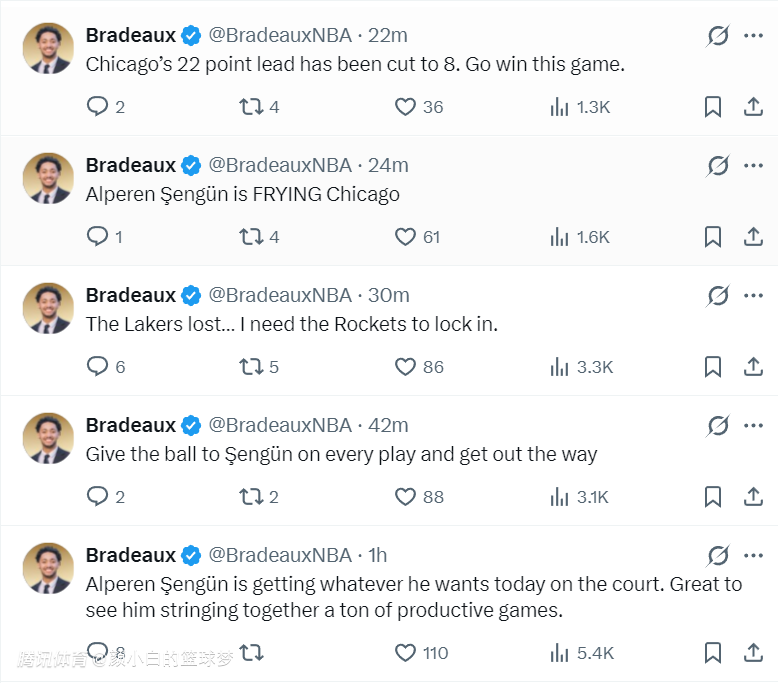The image size is (778, 683).
Task: Open more menu on "Give the ball" tweet
Action: [753, 425]
